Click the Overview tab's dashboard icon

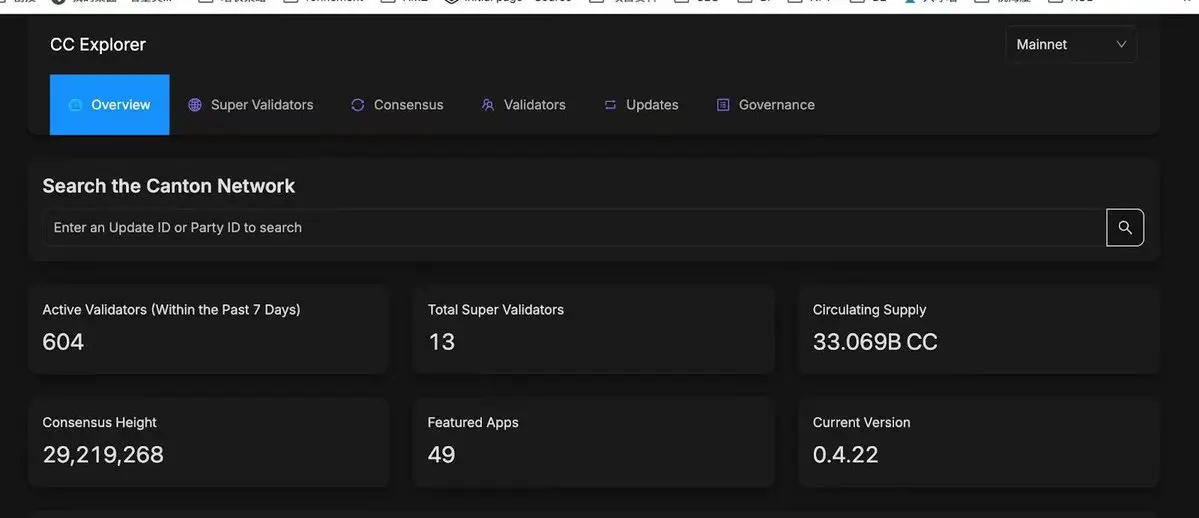[x=75, y=105]
